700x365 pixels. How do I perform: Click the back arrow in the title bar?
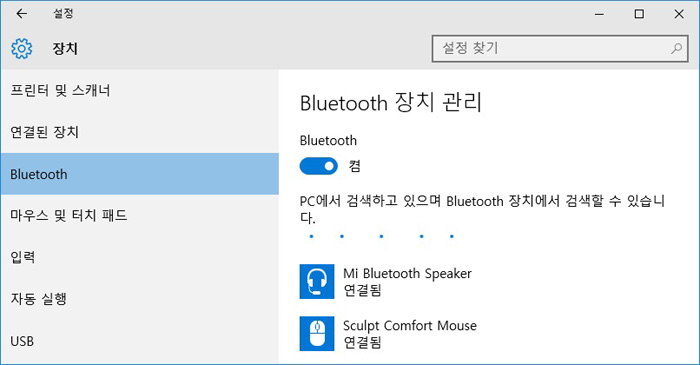21,14
